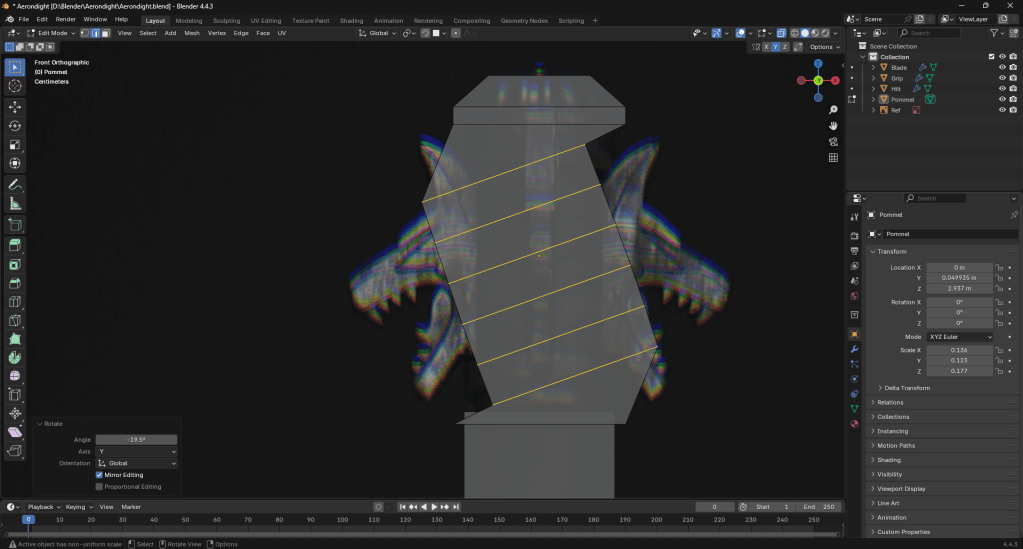The width and height of the screenshot is (1023, 549).
Task: Expand the Pommel object in the outliner
Action: pos(873,99)
